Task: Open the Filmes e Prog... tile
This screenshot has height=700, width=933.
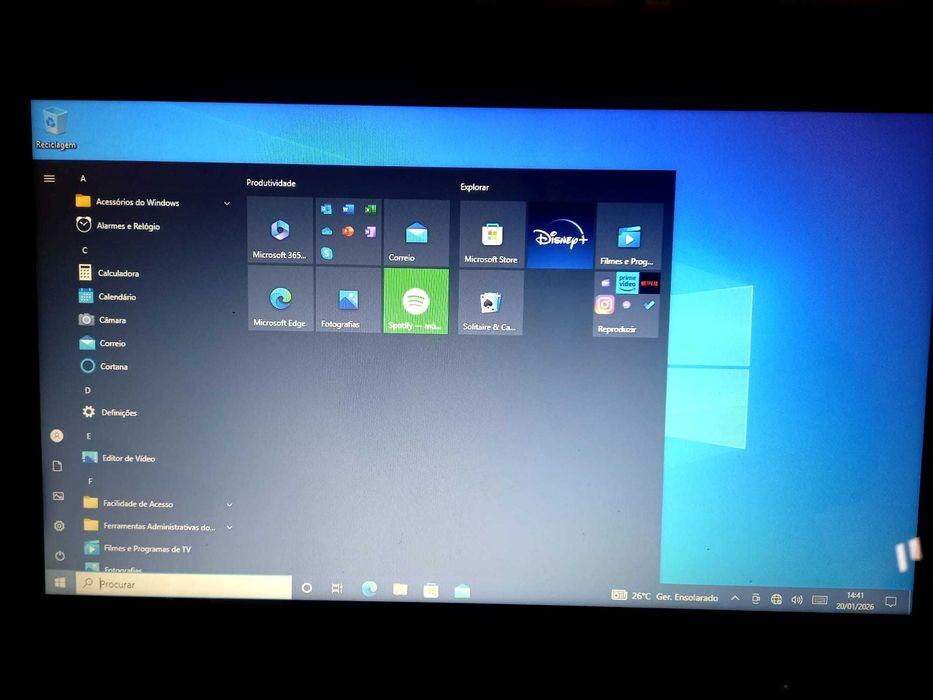Action: (x=628, y=236)
